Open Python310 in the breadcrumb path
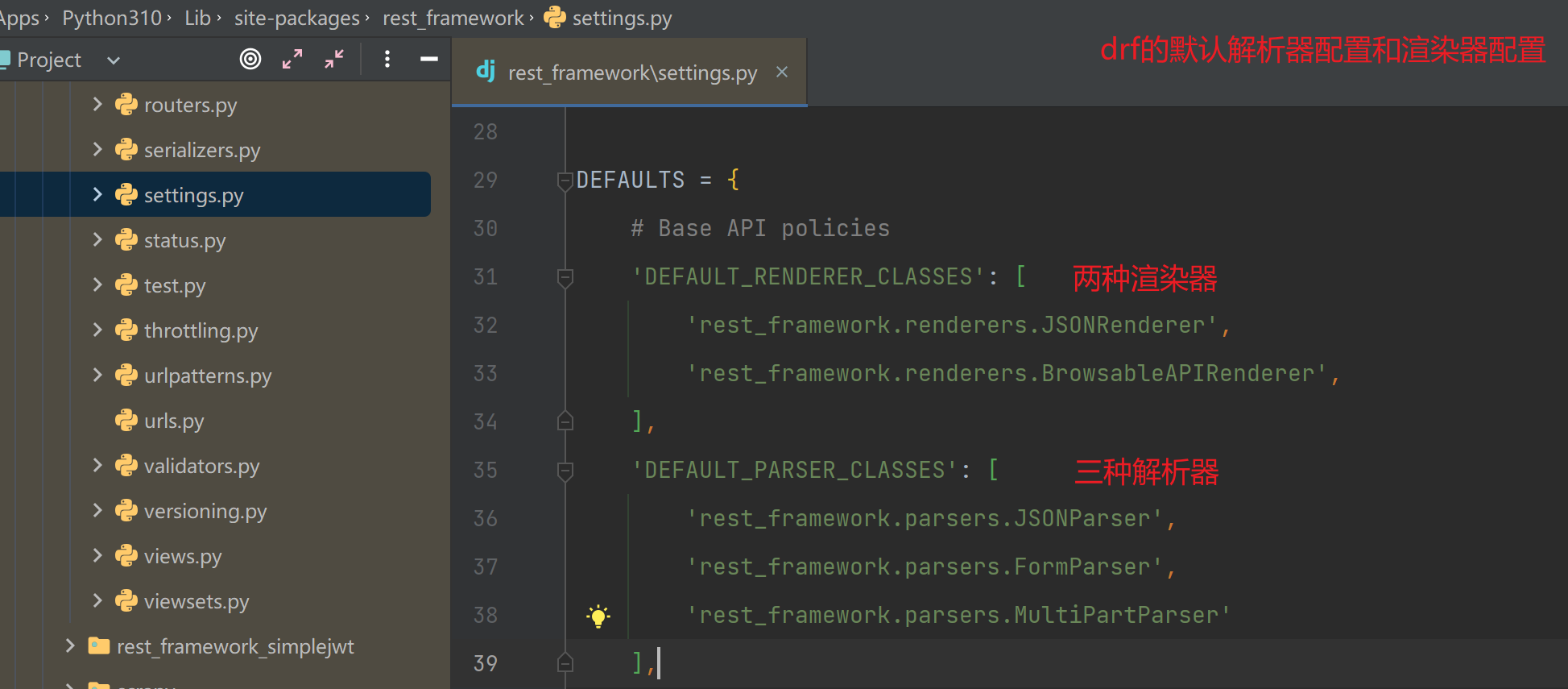This screenshot has width=1568, height=689. coord(112,18)
